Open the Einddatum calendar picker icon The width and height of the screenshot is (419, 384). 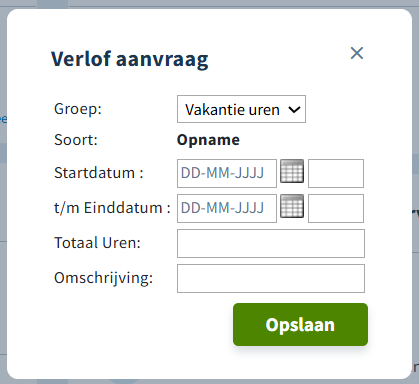[x=292, y=206]
